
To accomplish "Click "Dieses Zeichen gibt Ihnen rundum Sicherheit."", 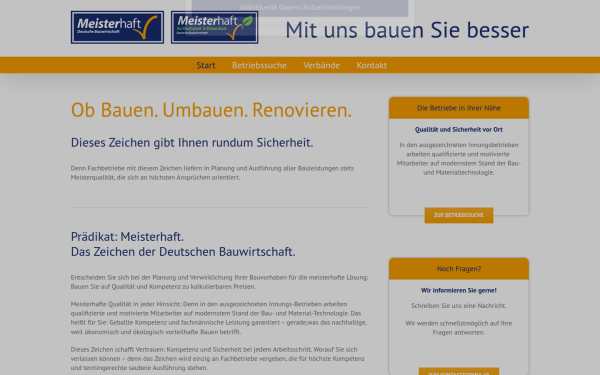I will pos(192,143).
